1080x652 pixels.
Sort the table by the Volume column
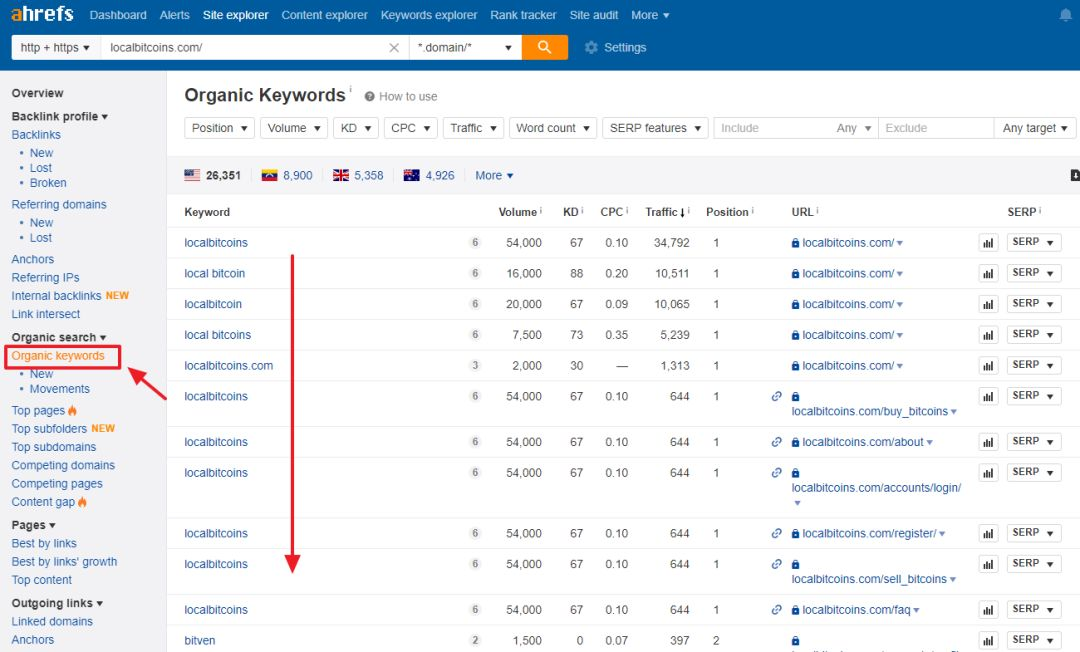[519, 212]
